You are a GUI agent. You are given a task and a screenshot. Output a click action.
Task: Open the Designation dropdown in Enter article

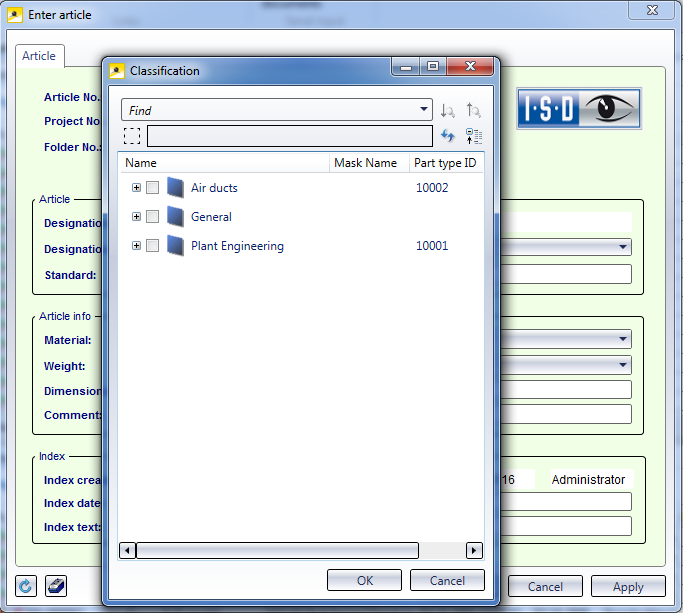click(623, 247)
